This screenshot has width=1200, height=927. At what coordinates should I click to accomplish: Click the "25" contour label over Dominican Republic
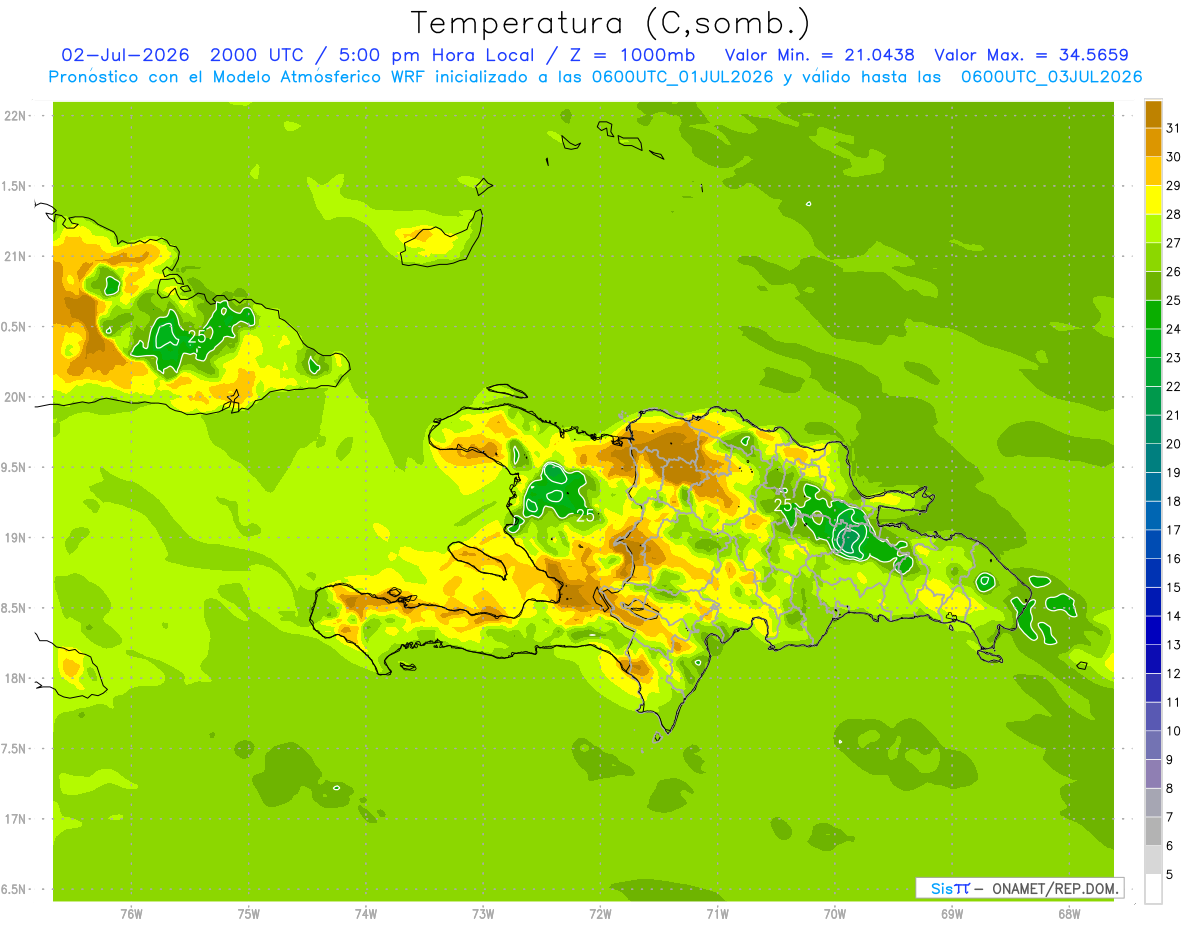pyautogui.click(x=783, y=505)
